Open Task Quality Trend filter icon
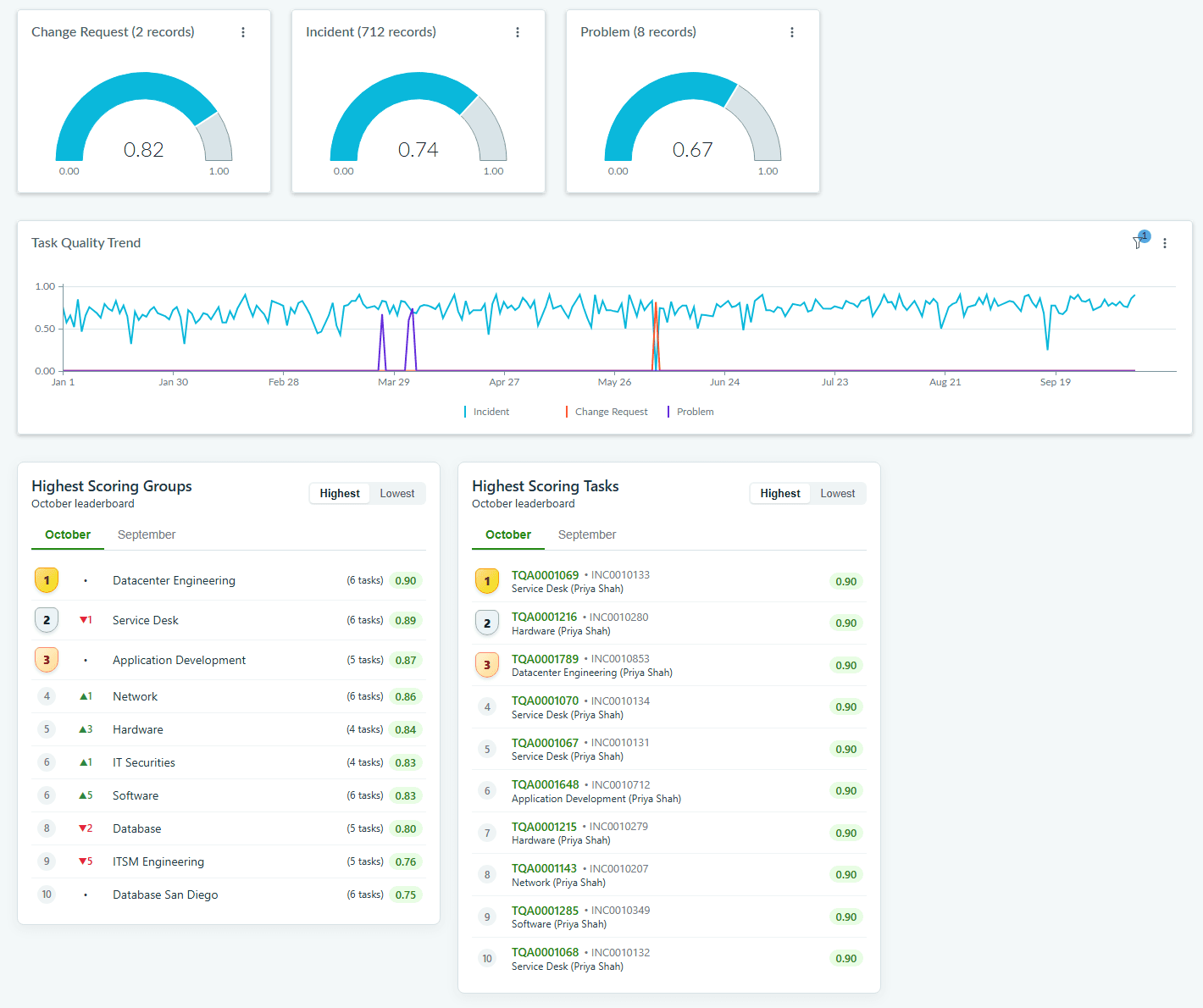 1140,241
